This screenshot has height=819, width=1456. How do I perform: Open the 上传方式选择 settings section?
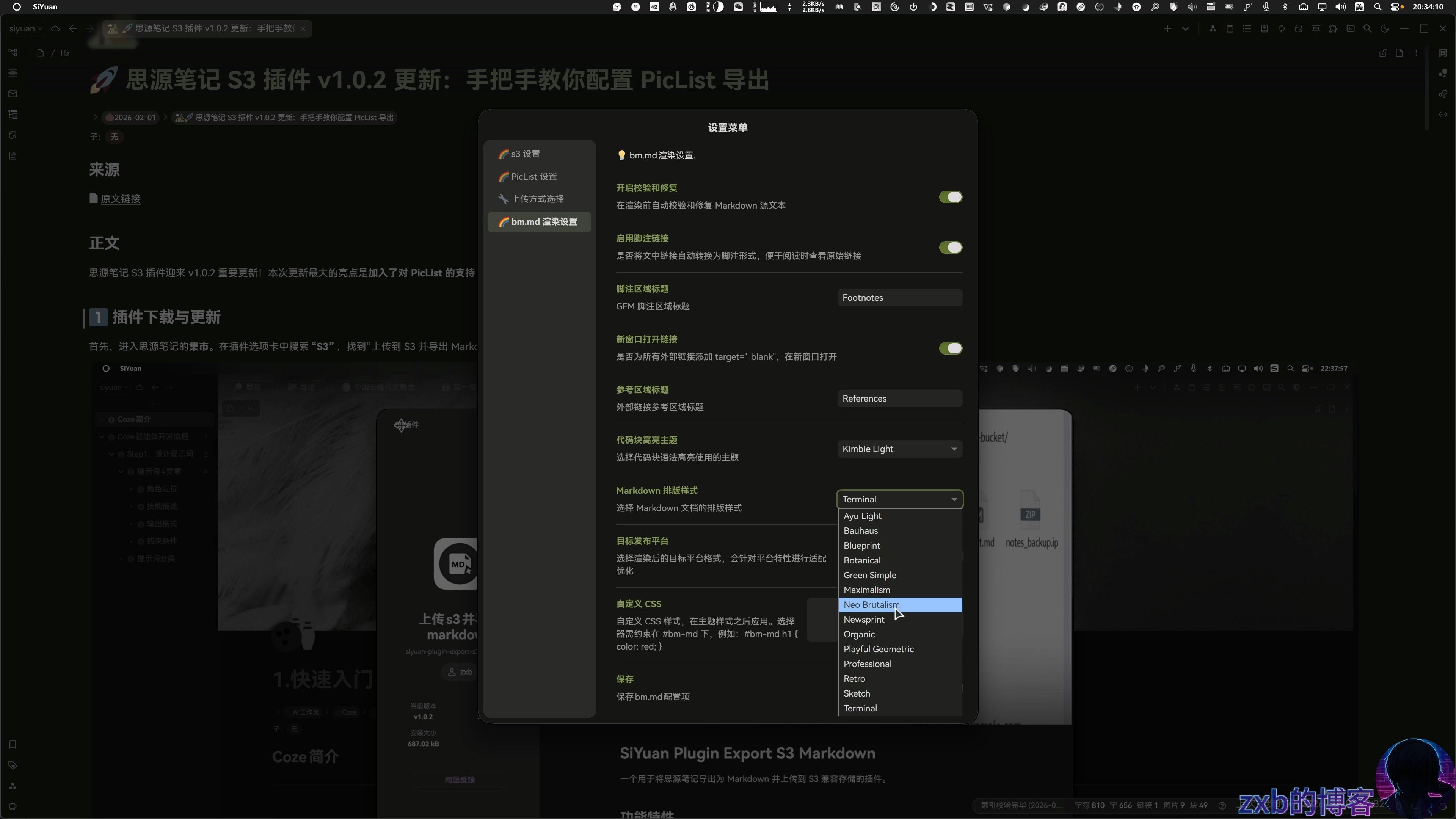coord(537,199)
